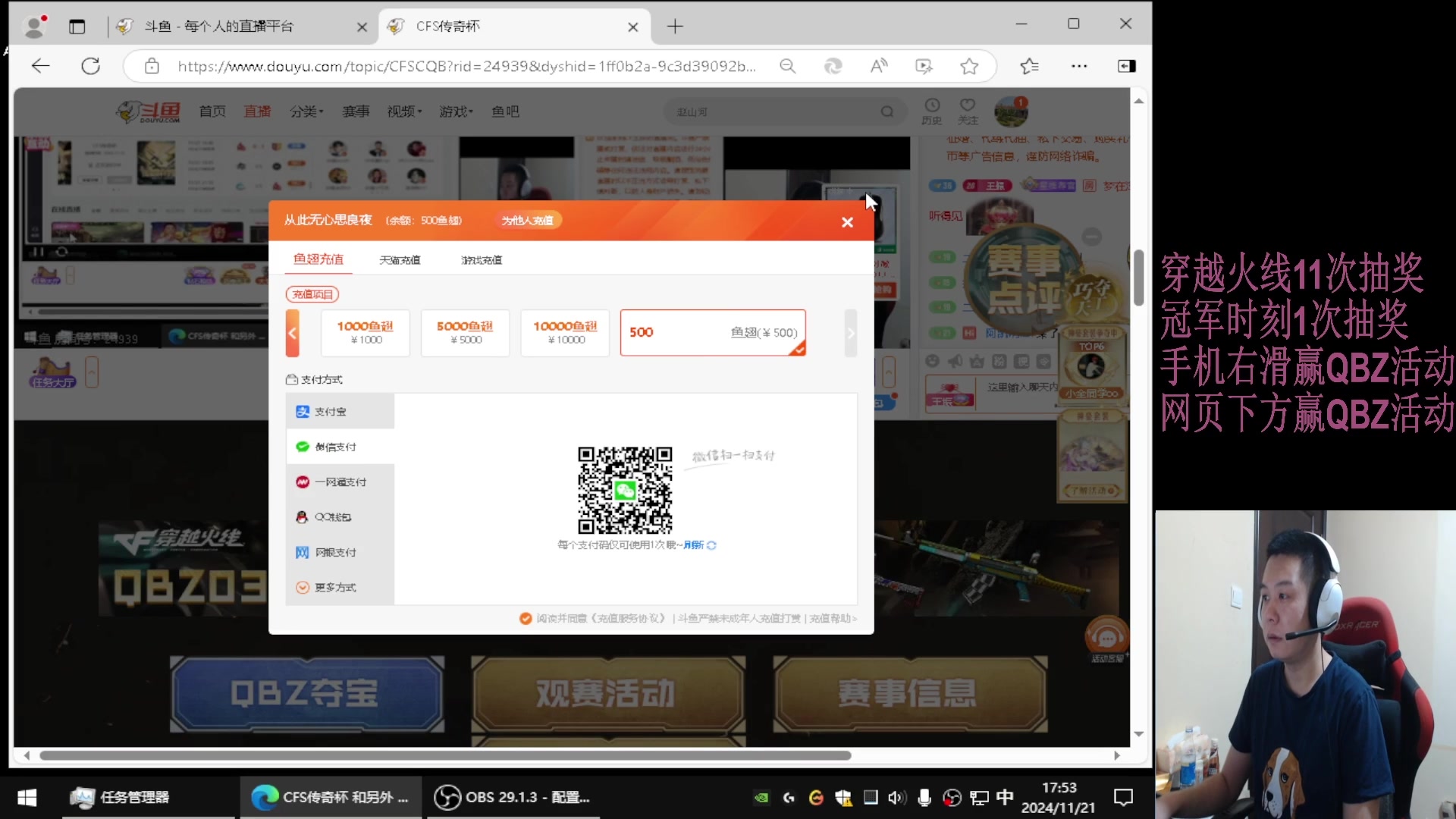Click the 观赛活动 button
1456x819 pixels.
(x=607, y=694)
